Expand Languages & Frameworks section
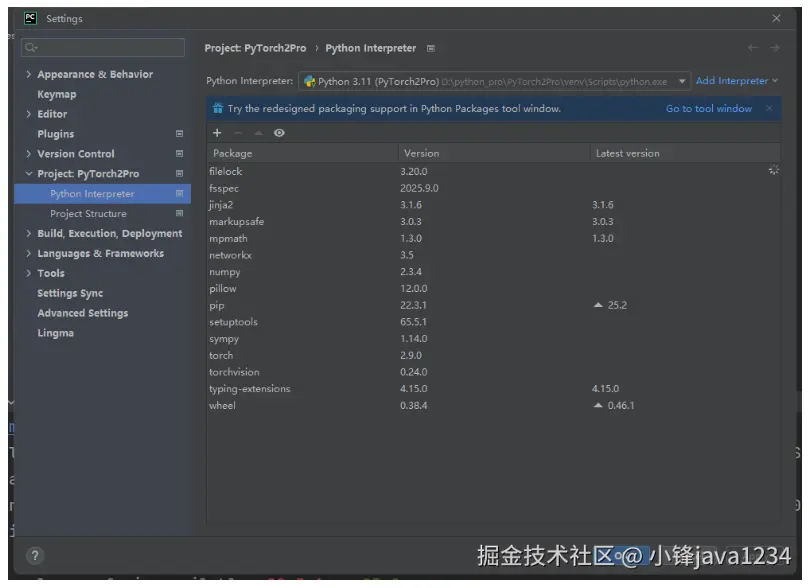This screenshot has width=810, height=588. (28, 253)
